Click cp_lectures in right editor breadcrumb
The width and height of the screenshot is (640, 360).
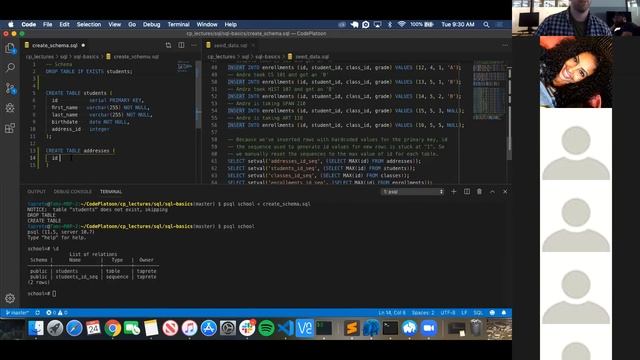(x=221, y=57)
